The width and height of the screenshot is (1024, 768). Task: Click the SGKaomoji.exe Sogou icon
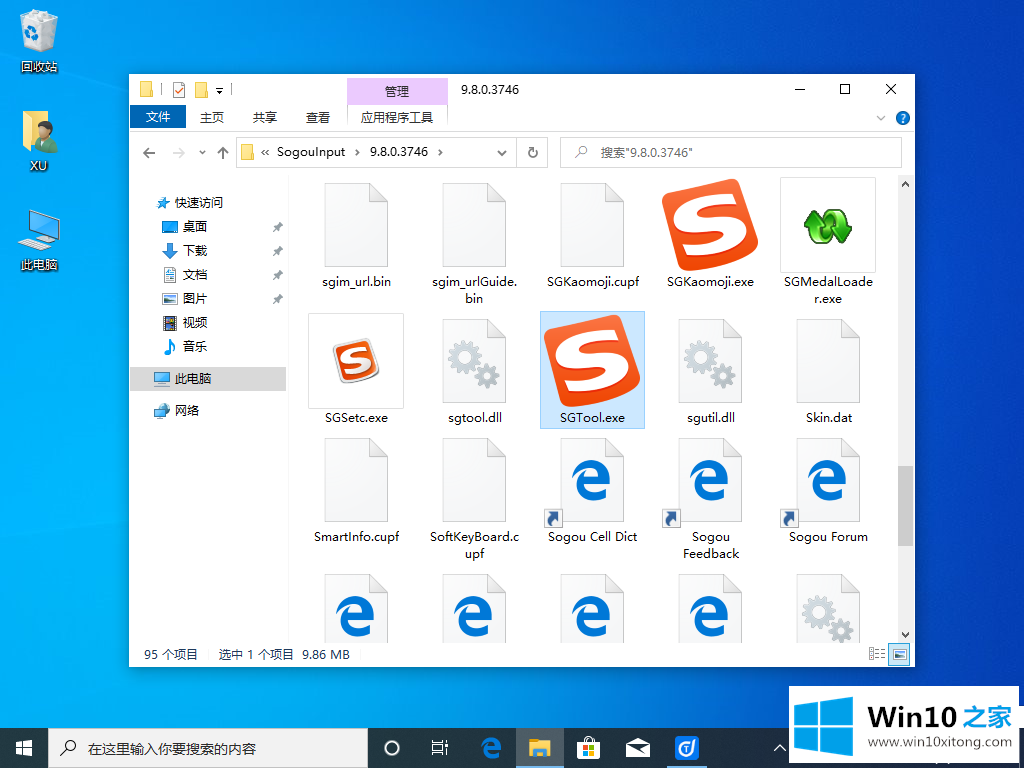click(x=710, y=225)
